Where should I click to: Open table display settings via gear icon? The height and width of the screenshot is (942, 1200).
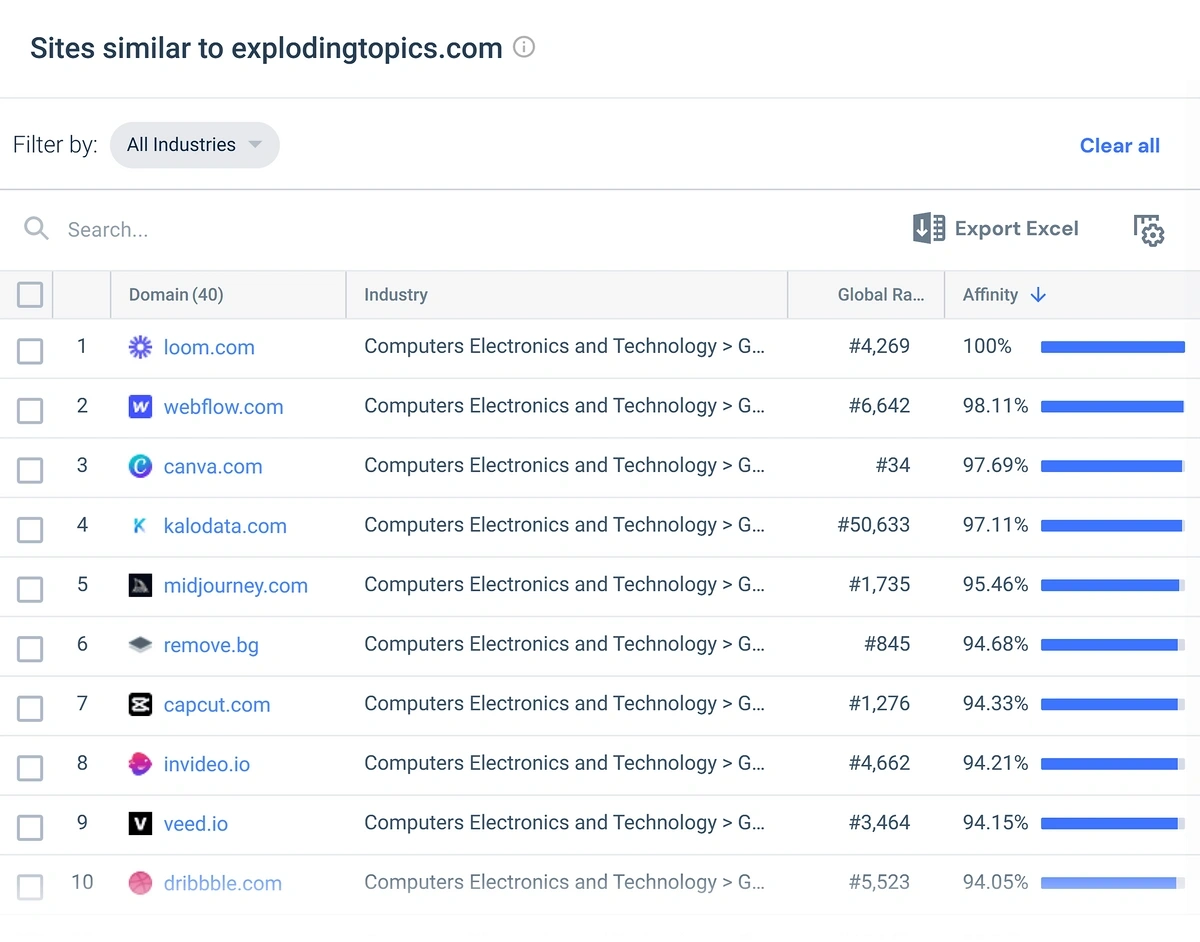[x=1148, y=230]
